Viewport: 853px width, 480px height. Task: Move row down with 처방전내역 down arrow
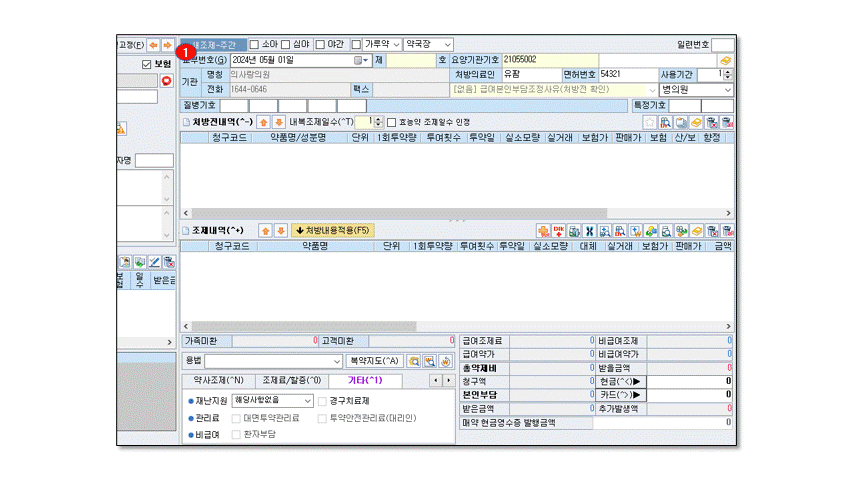279,121
